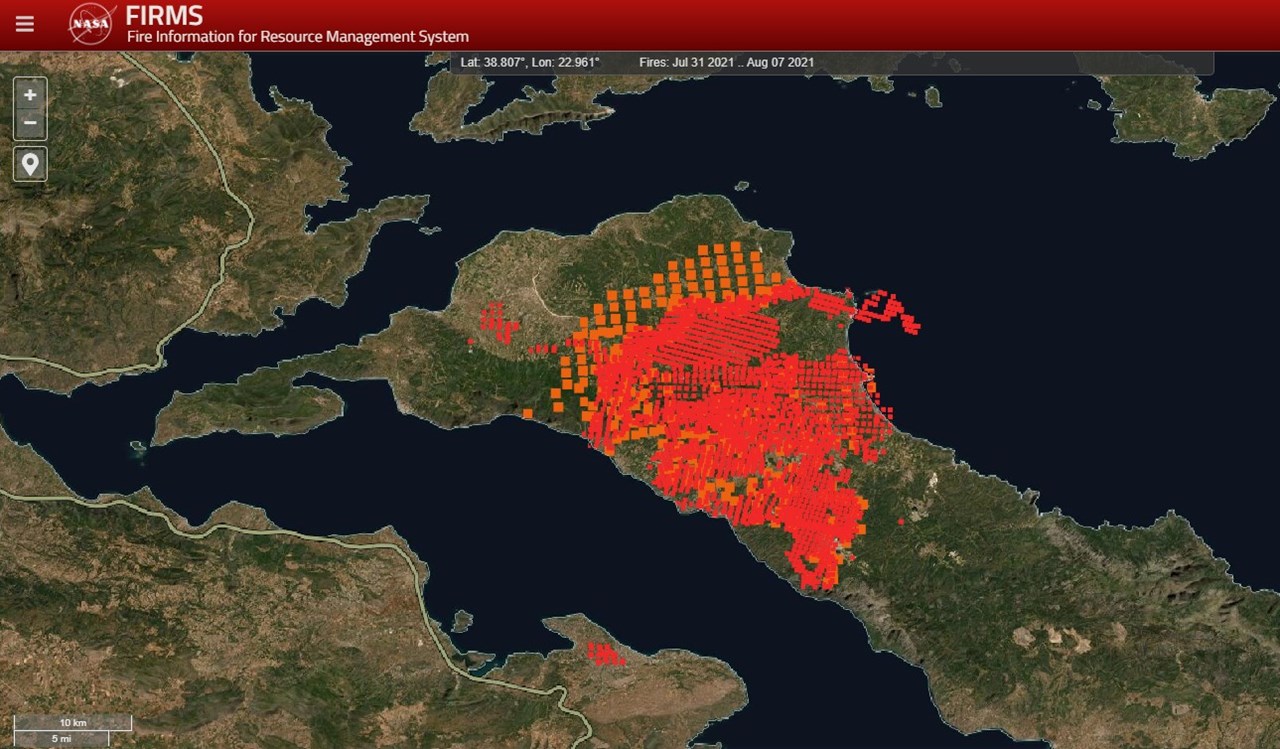Click the NASA logo

pyautogui.click(x=91, y=24)
